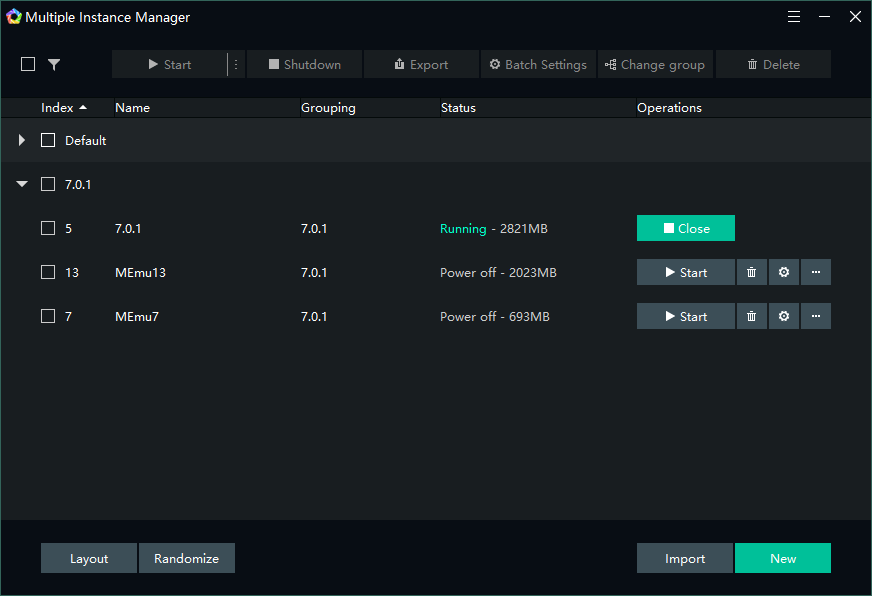Collapse the 7.0.1 group
The height and width of the screenshot is (596, 872).
click(x=22, y=184)
